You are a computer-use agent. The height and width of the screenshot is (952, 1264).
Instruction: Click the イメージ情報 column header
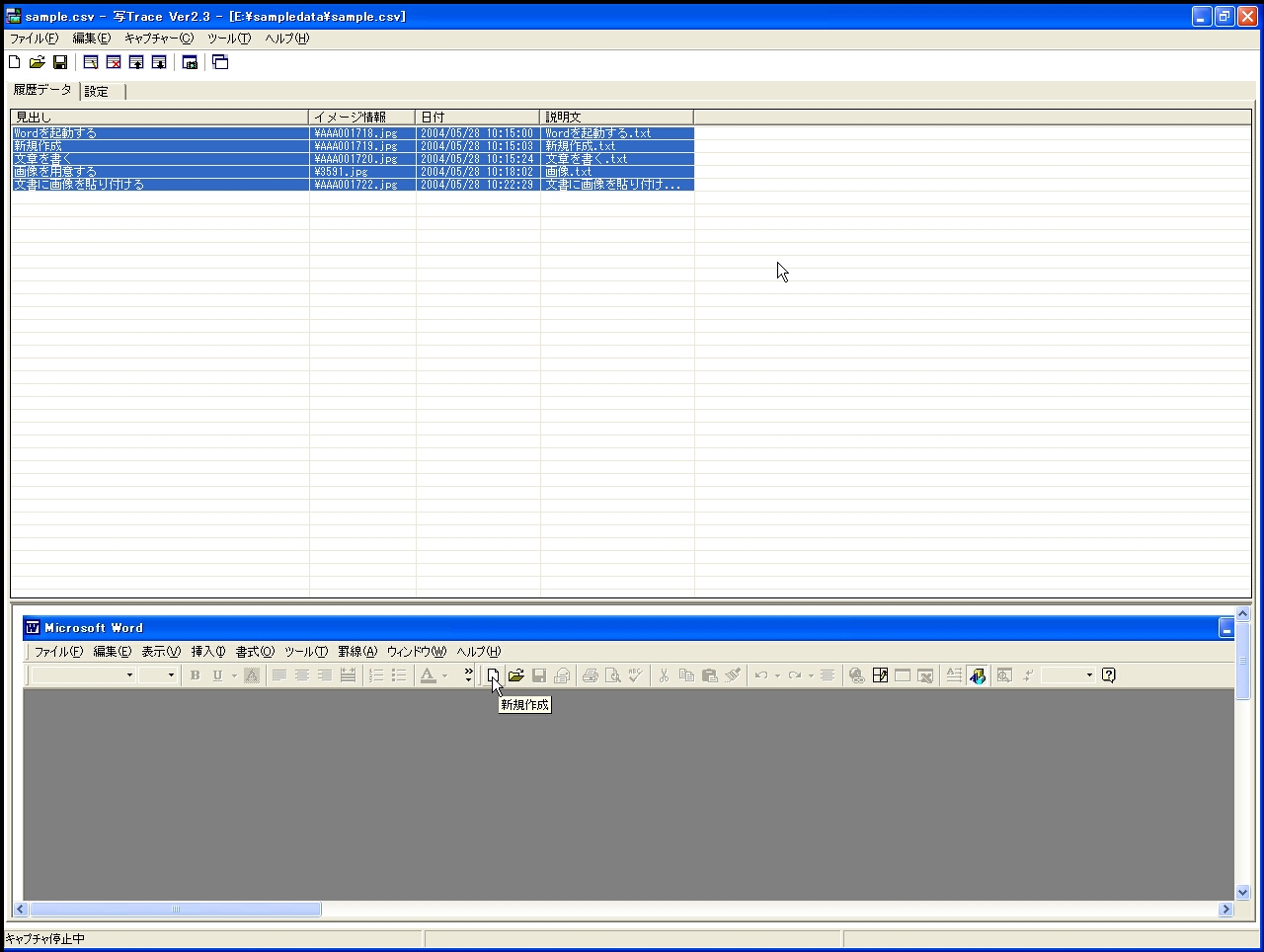point(362,117)
